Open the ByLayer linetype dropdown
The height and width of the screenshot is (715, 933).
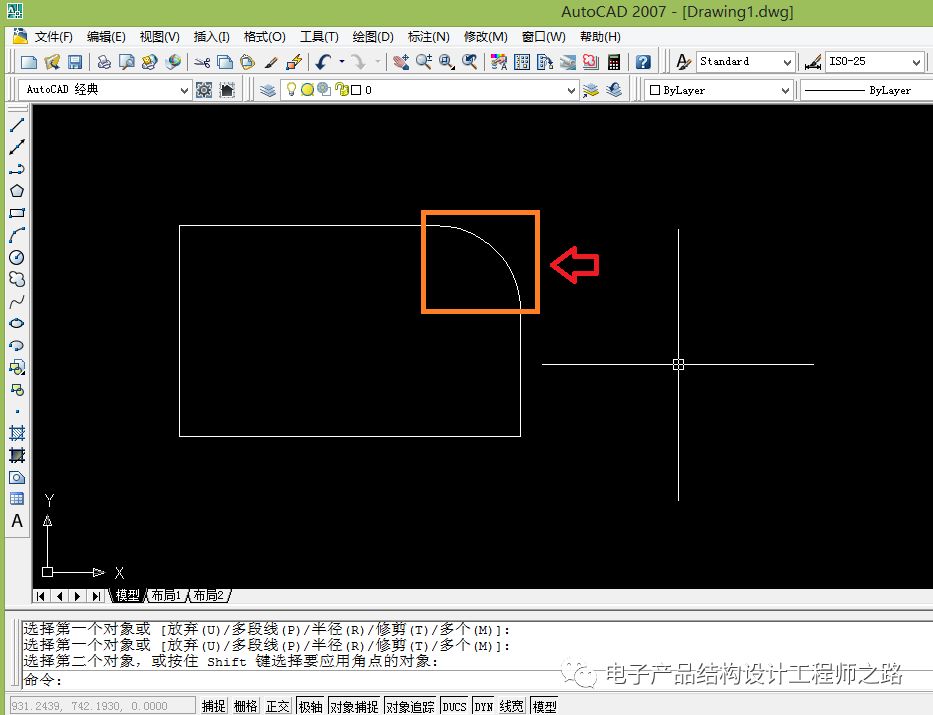pos(866,90)
